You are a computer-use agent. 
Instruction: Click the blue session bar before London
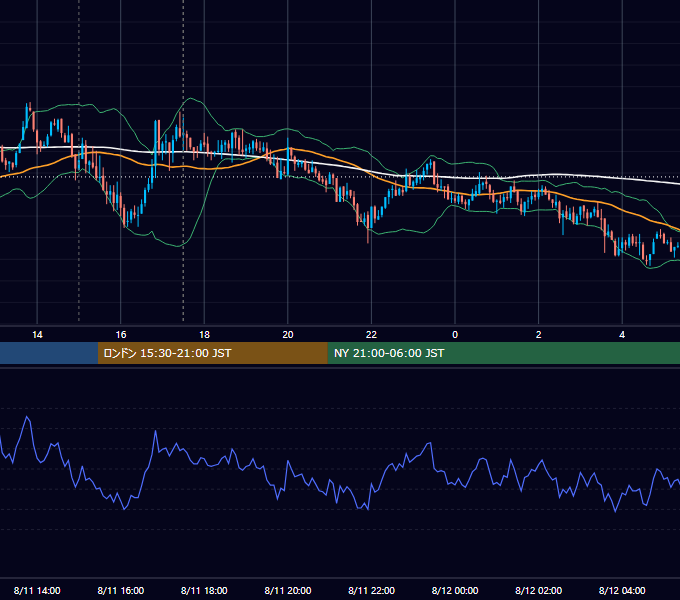click(x=49, y=353)
